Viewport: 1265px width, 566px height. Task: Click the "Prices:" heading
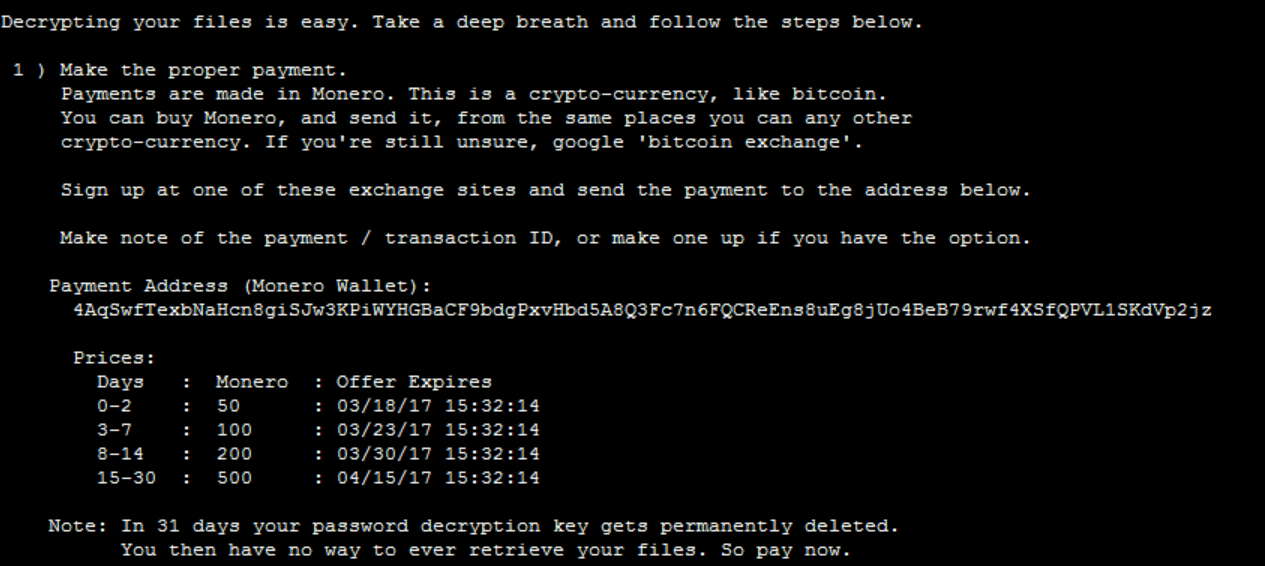[x=114, y=358]
